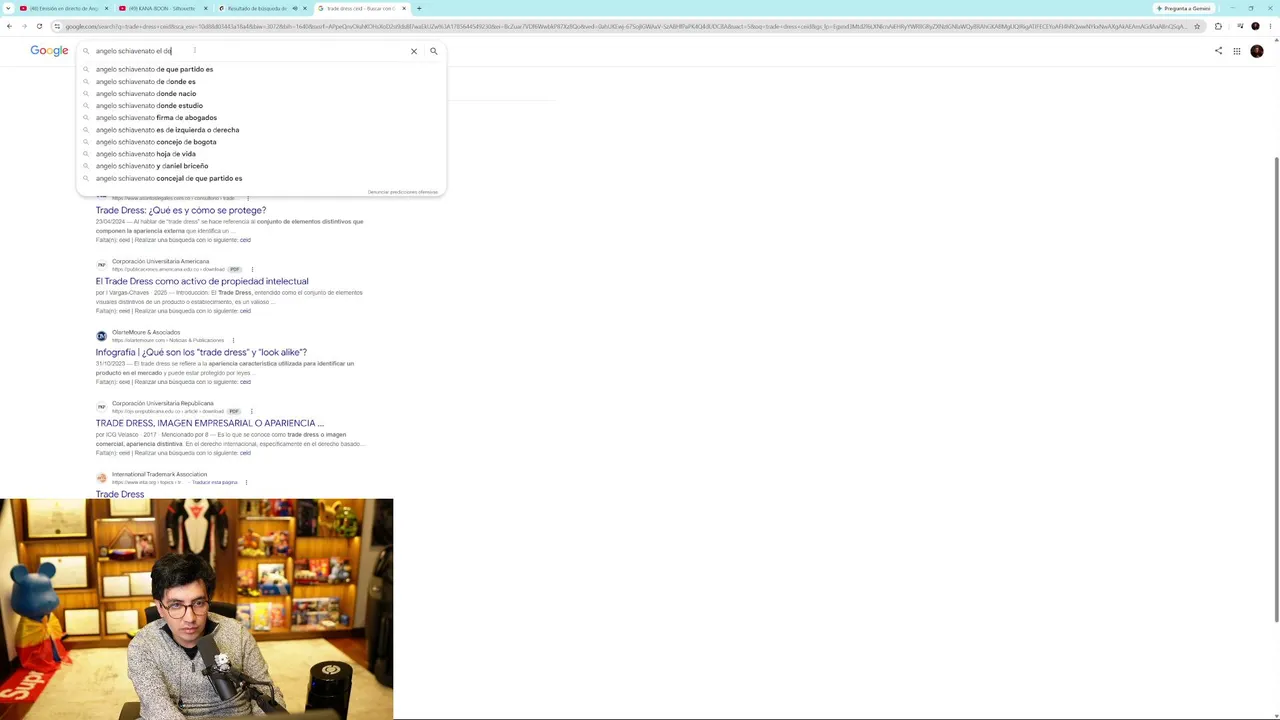1280x720 pixels.
Task: Mute the audio on the 'Resultado de búsqueda' tab
Action: 294,8
